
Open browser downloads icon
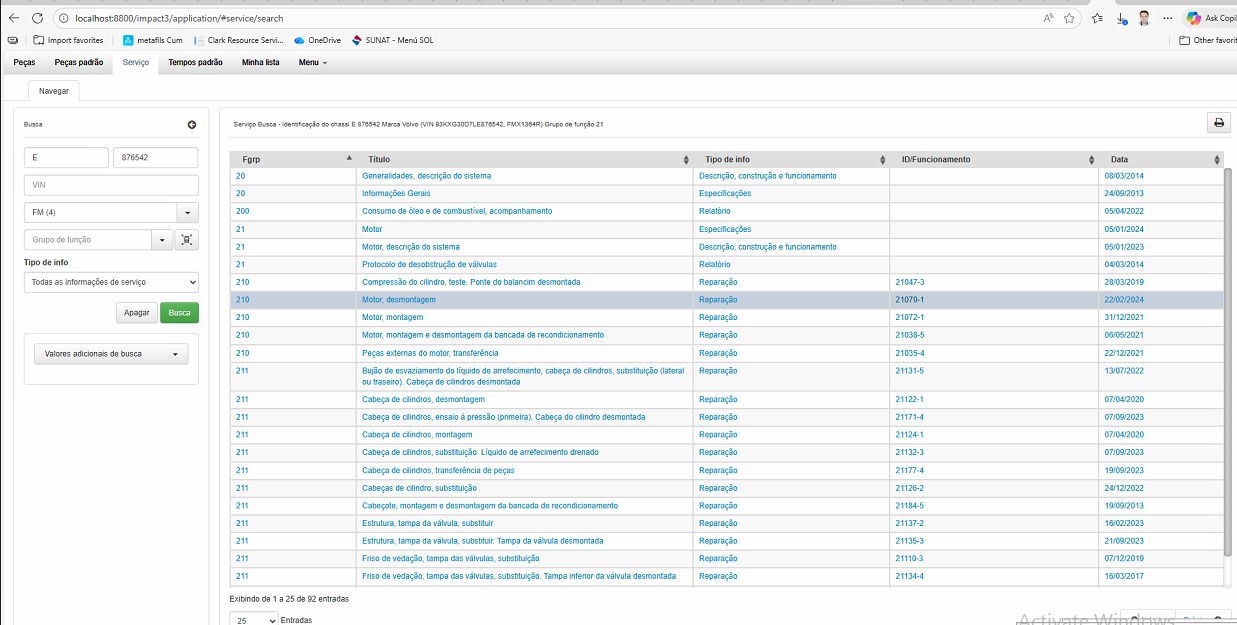coord(1121,18)
